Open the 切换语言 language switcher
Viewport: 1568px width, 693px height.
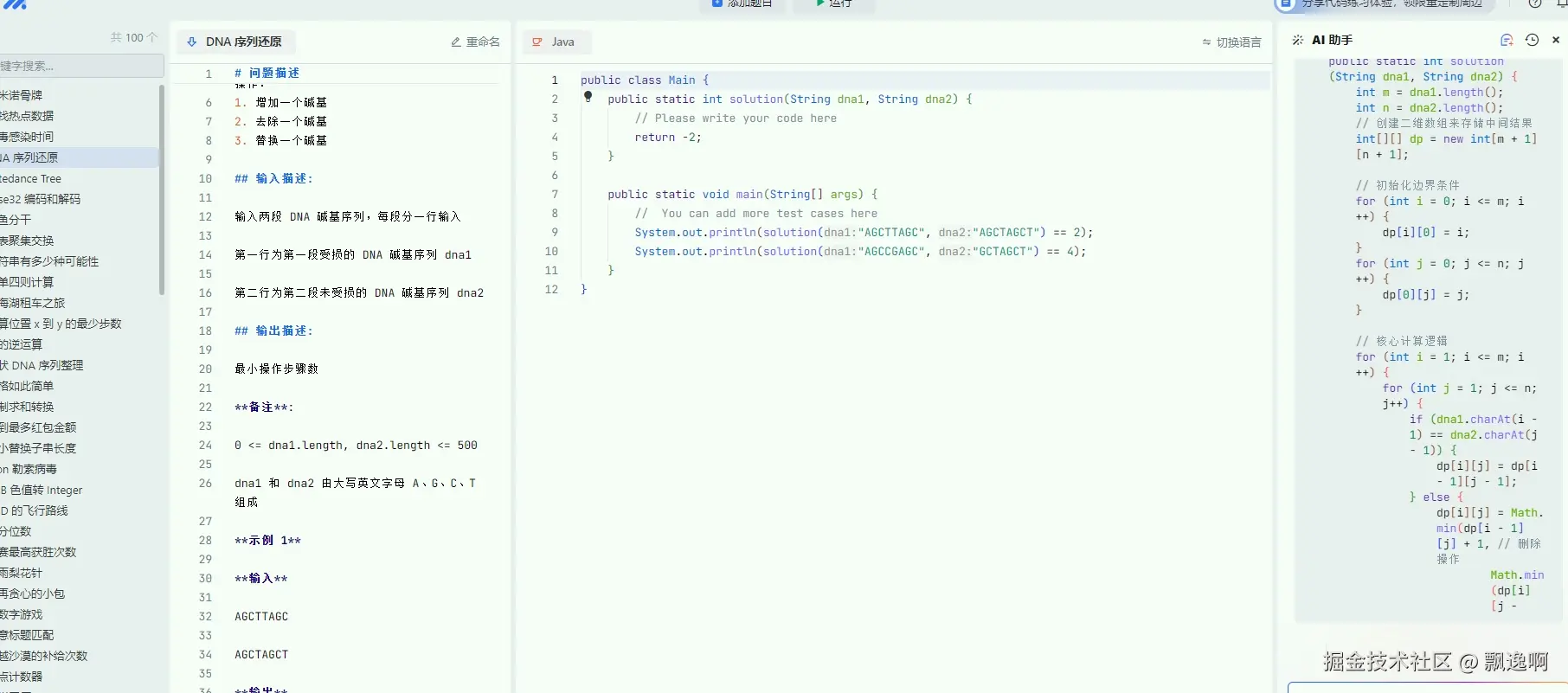coord(1231,42)
